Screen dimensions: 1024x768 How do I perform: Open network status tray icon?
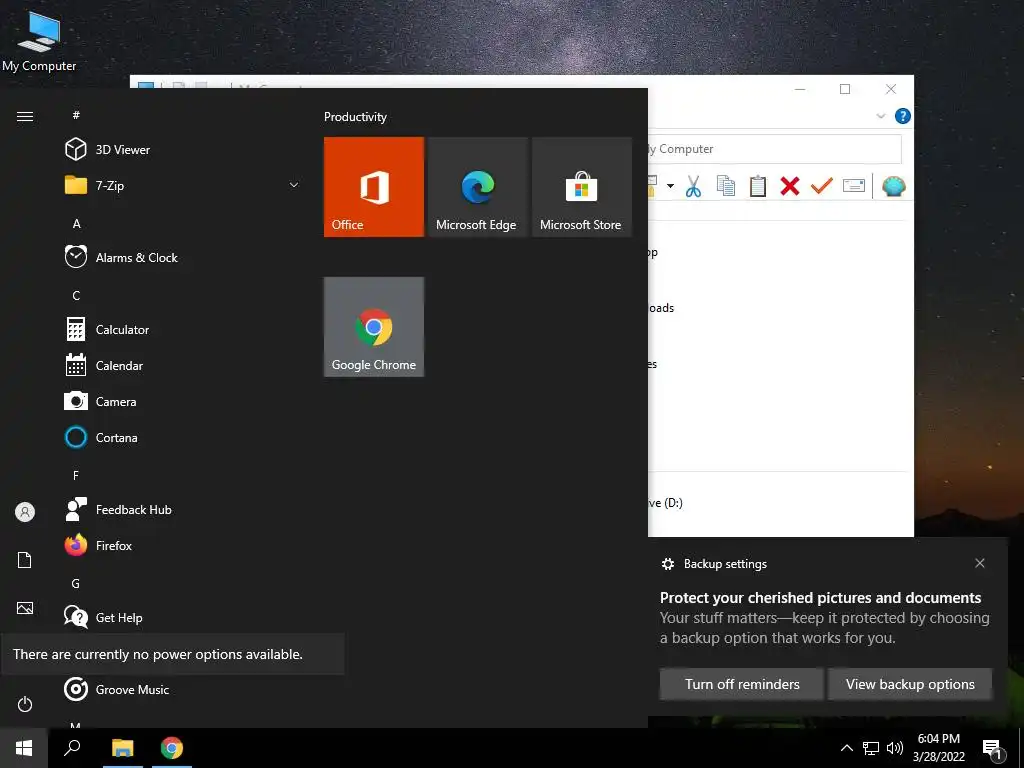[x=871, y=748]
